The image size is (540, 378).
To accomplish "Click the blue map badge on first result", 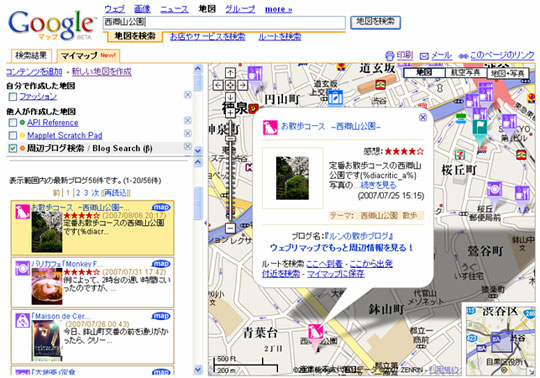I will tap(161, 207).
